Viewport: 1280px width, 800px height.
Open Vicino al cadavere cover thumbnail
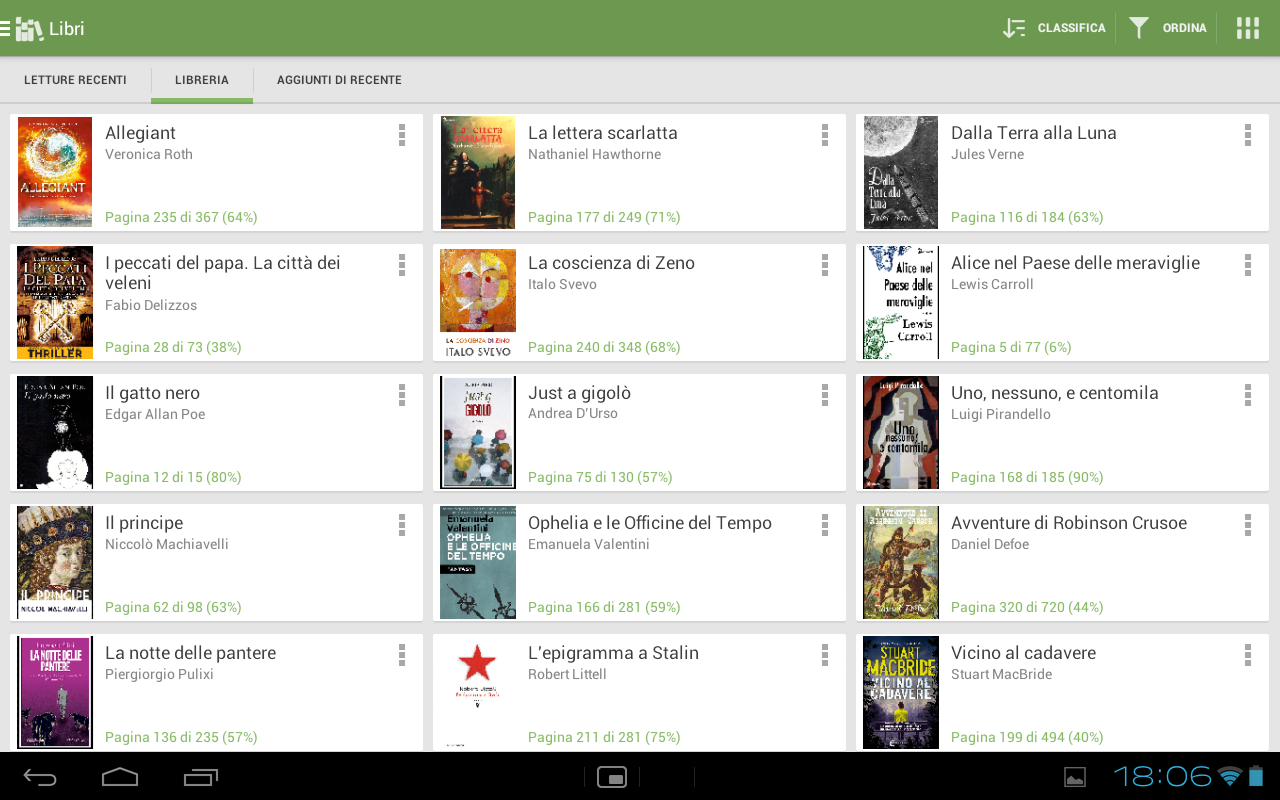(x=901, y=692)
